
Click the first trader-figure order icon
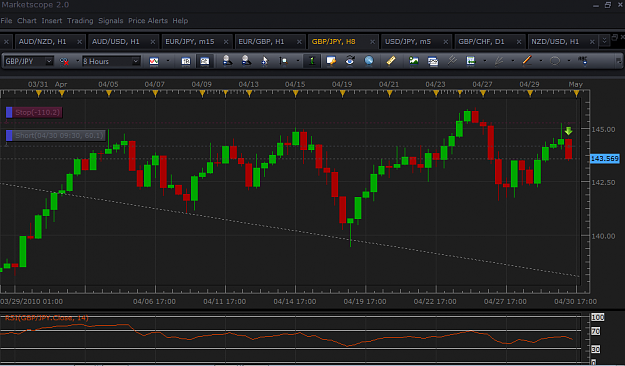pos(227,61)
